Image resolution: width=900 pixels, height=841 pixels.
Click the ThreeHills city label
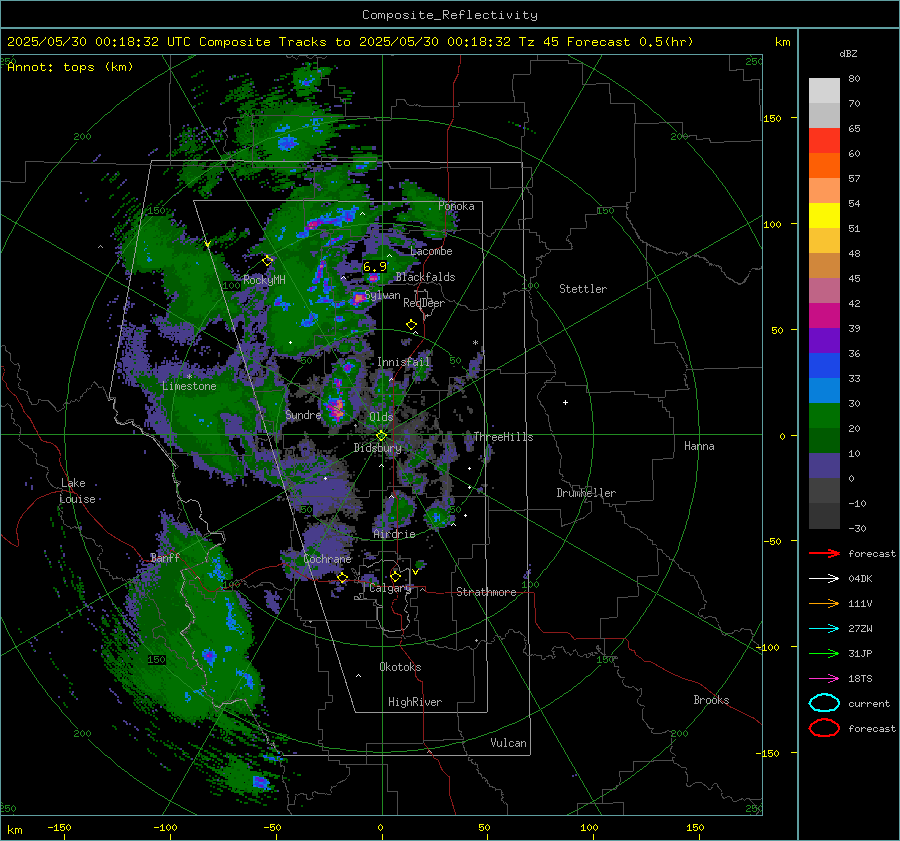[503, 437]
